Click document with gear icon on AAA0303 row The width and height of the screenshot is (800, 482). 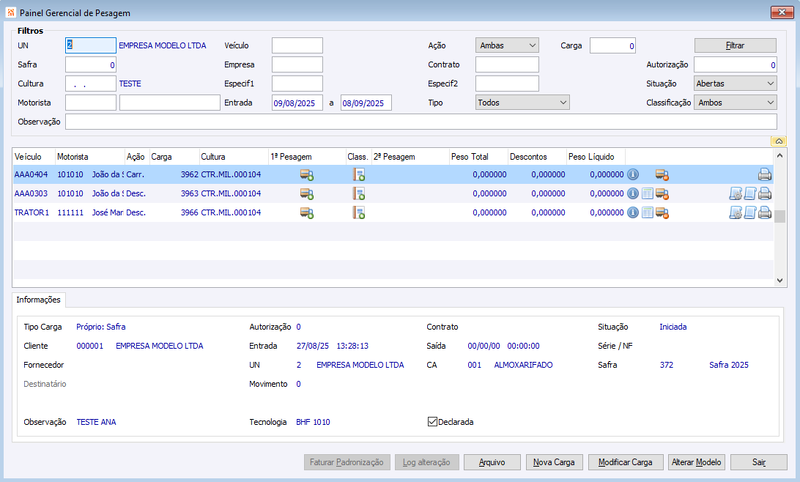(x=735, y=194)
